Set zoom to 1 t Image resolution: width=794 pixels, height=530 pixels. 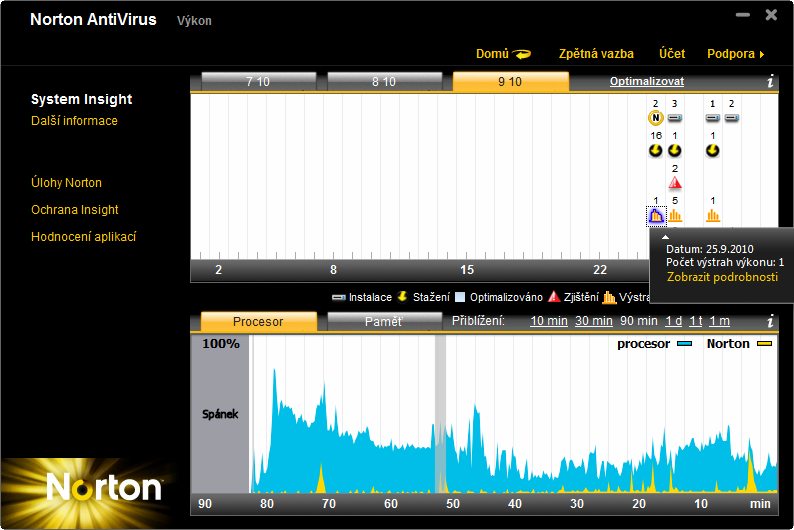coord(696,321)
